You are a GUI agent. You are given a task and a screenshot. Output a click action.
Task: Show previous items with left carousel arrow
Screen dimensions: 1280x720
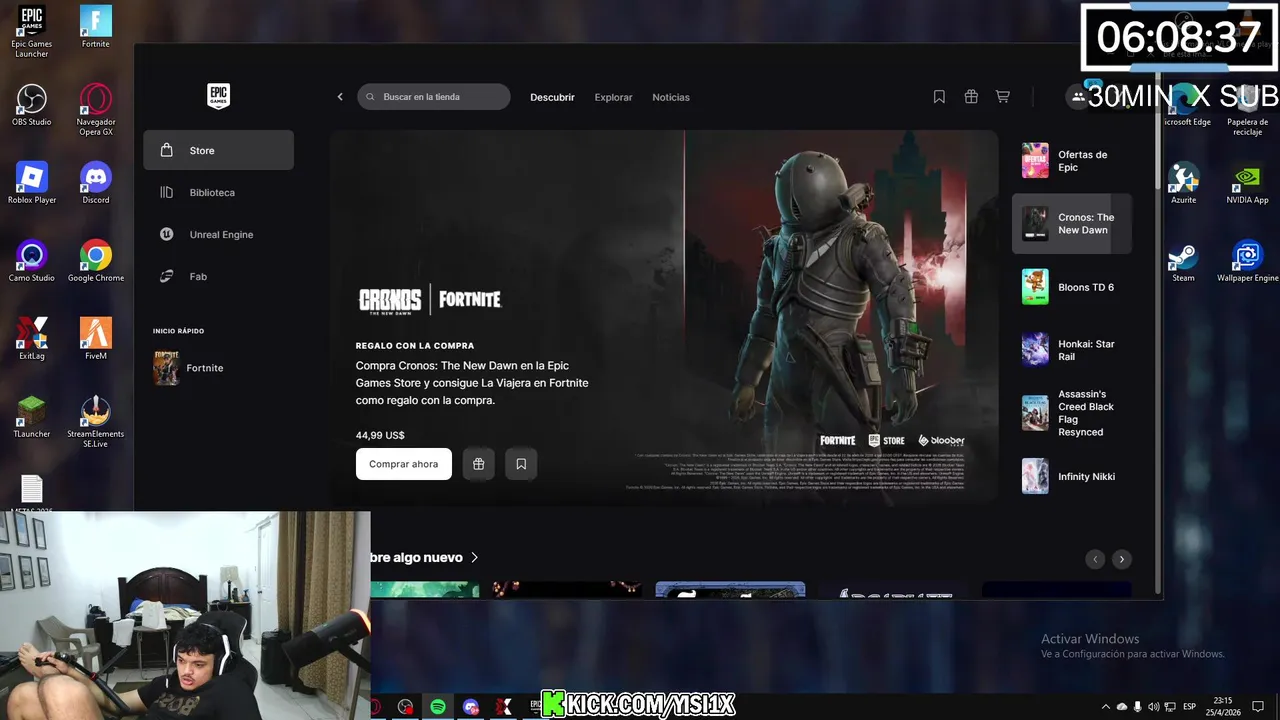1095,559
